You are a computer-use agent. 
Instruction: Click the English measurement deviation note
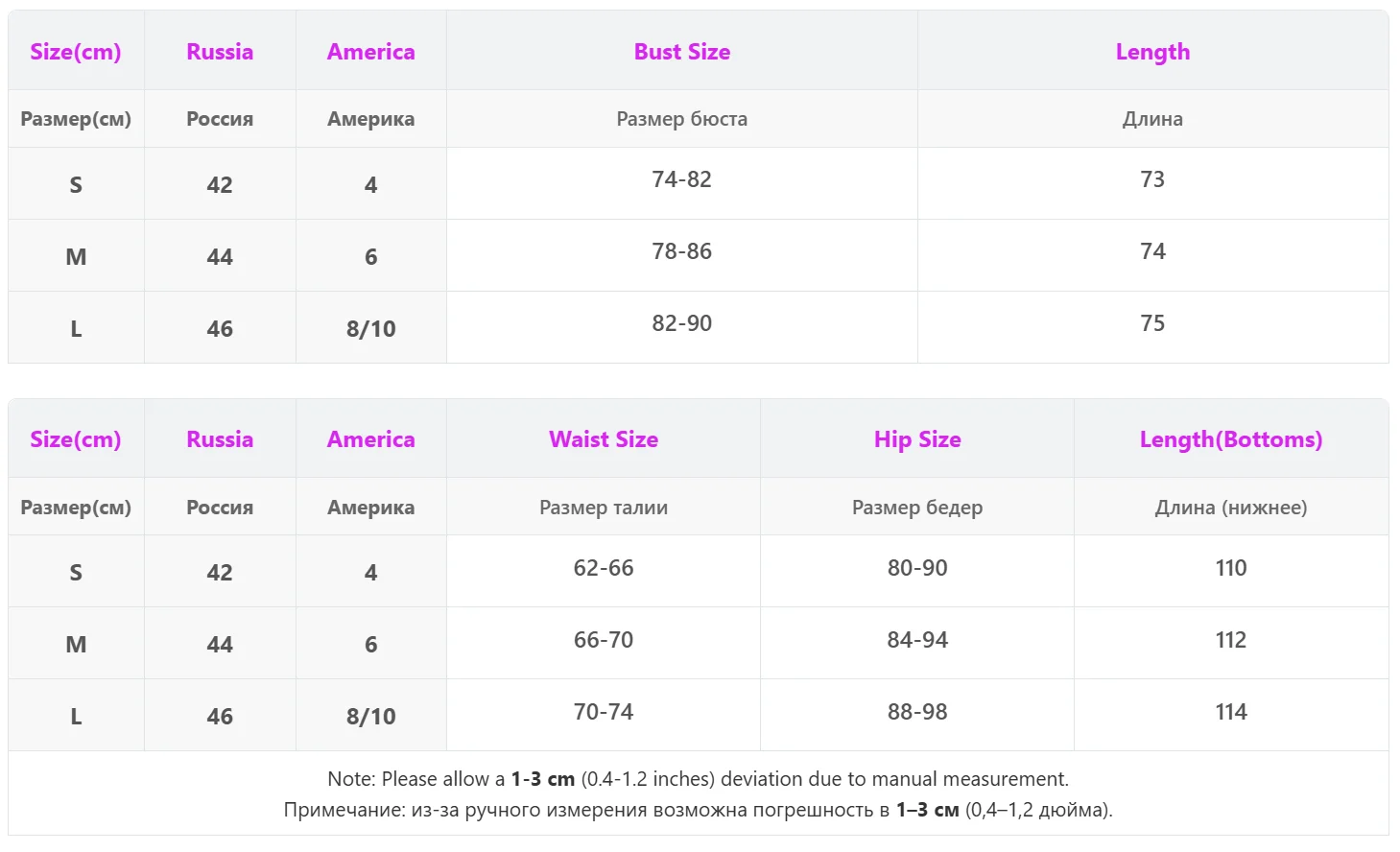pyautogui.click(x=698, y=779)
